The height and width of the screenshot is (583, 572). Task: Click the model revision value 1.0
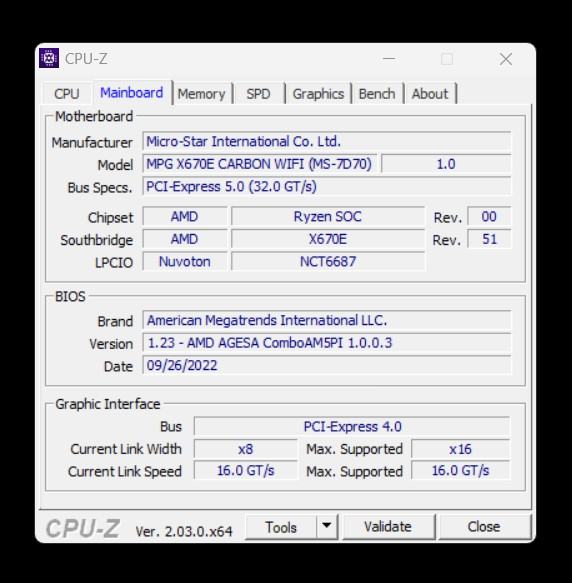point(446,164)
